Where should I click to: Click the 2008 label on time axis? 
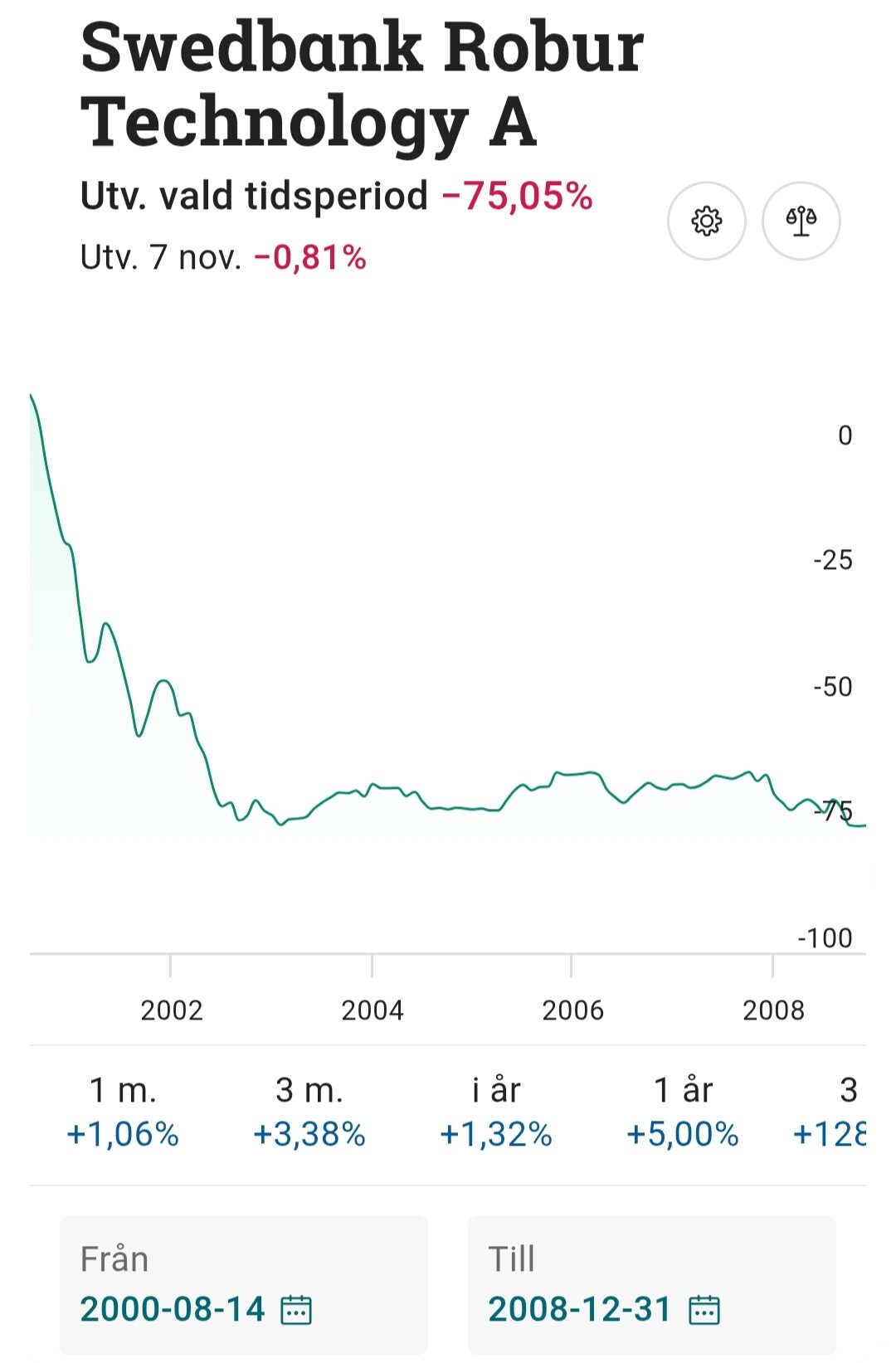click(x=773, y=1010)
